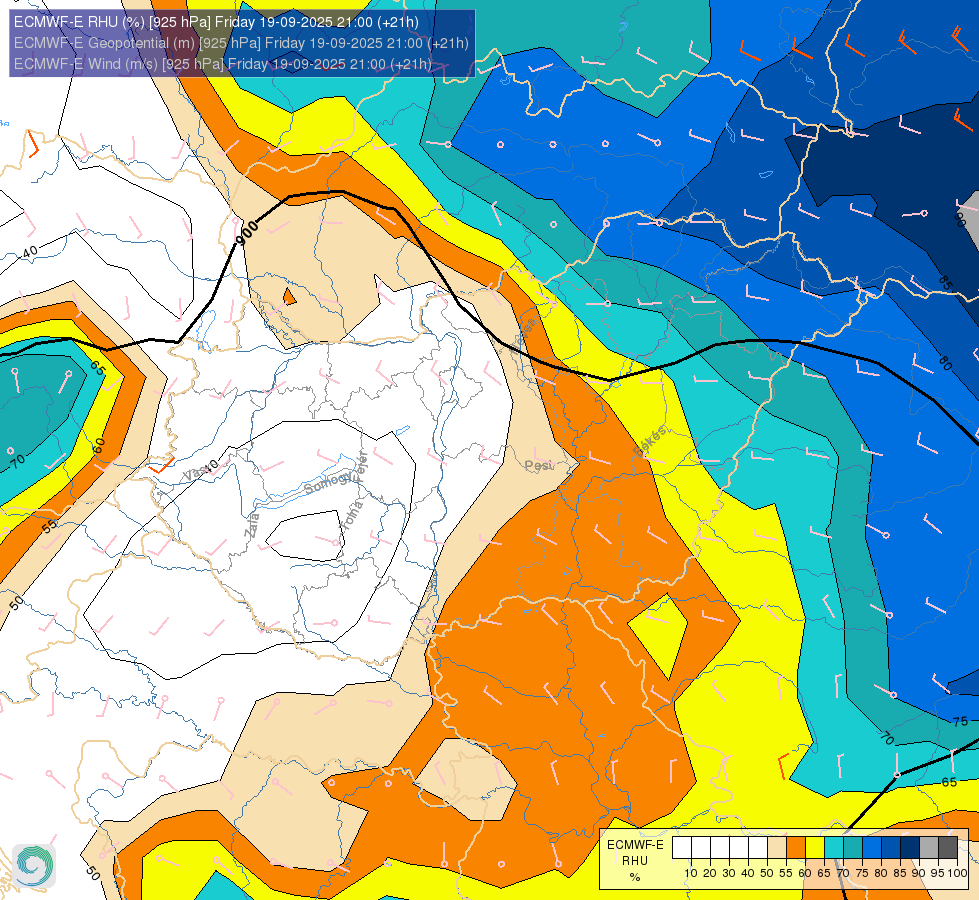Screen dimensions: 979x900
Task: Pick the teal 70–75 legend swatch
Action: [x=853, y=848]
